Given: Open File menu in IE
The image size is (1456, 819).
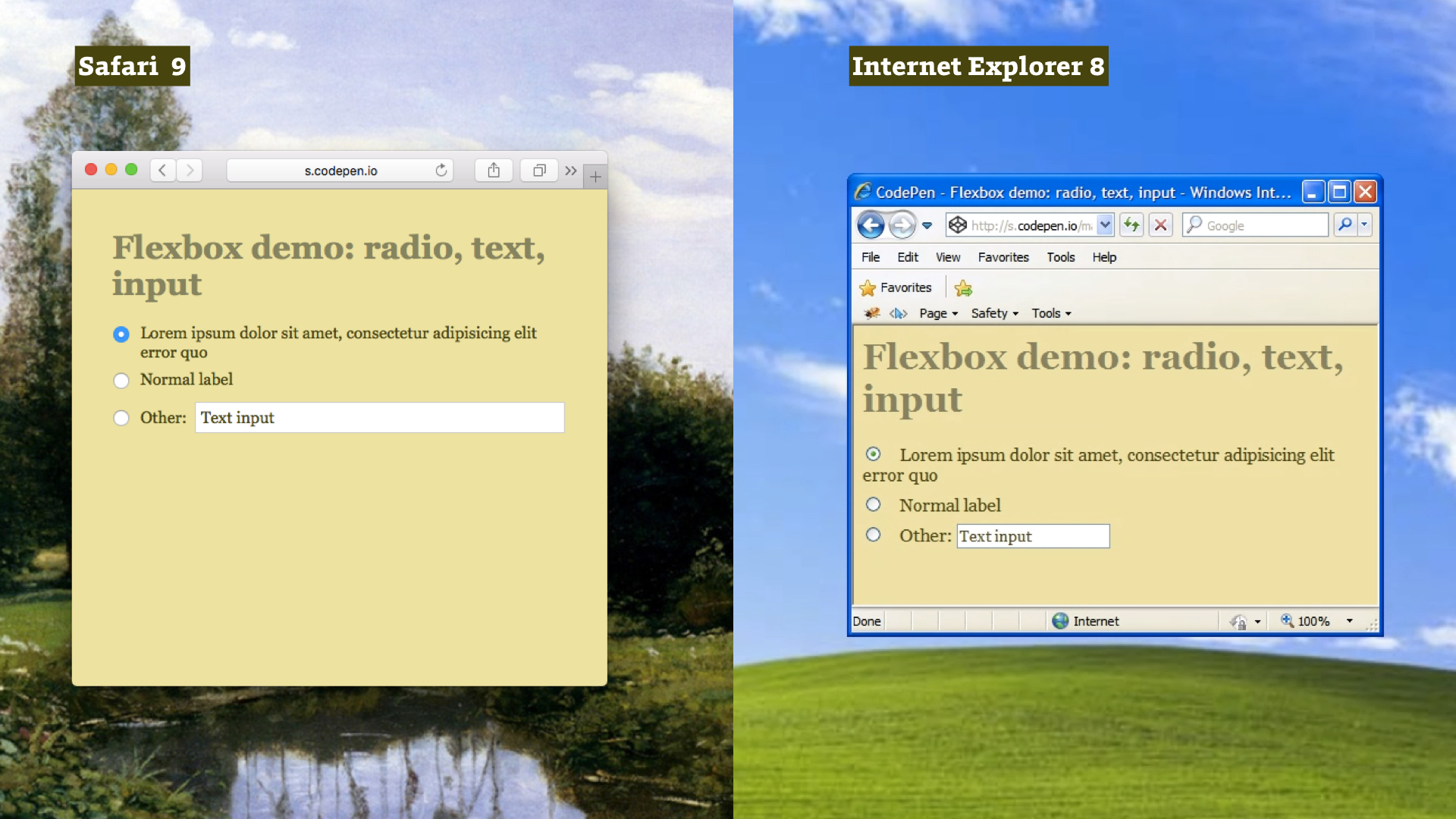Looking at the screenshot, I should tap(871, 257).
